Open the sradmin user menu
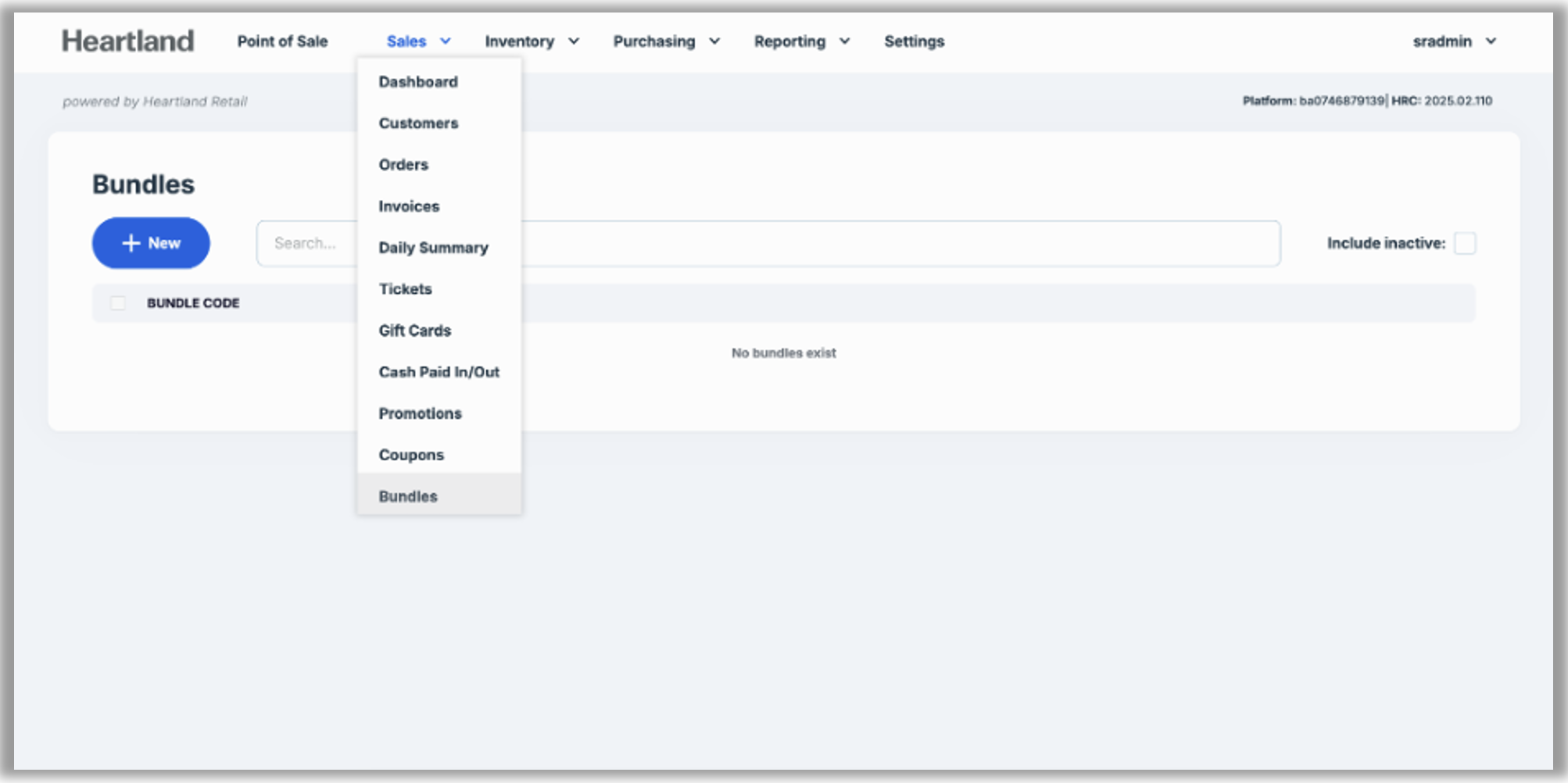This screenshot has width=1568, height=783. (x=1454, y=41)
